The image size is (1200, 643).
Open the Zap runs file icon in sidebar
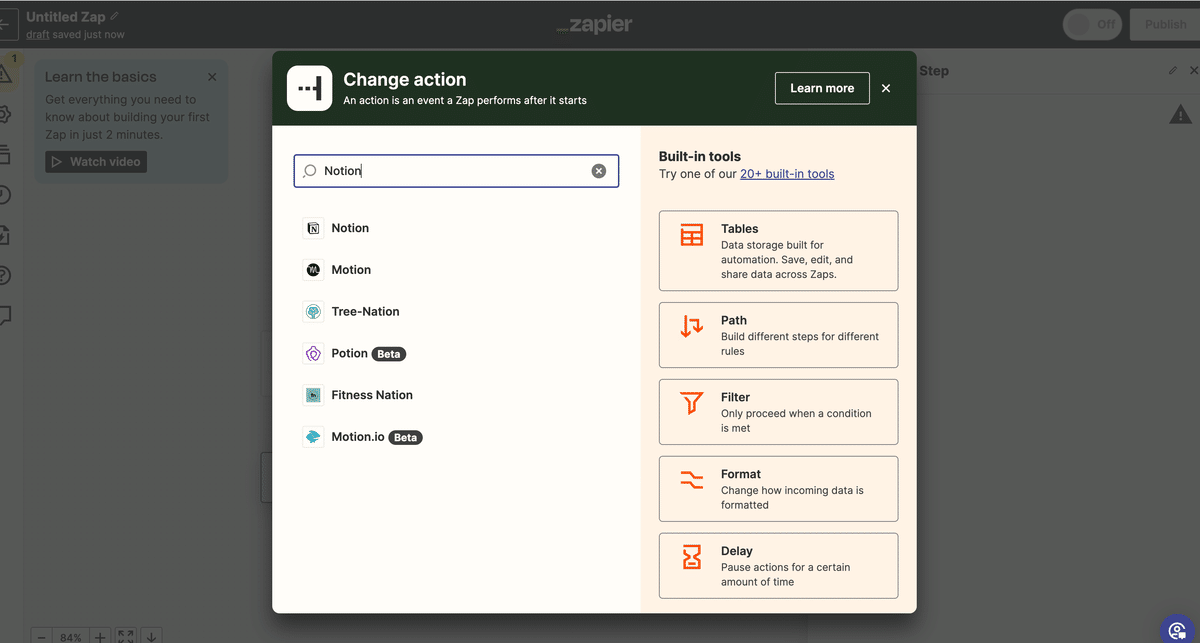click(x=4, y=235)
